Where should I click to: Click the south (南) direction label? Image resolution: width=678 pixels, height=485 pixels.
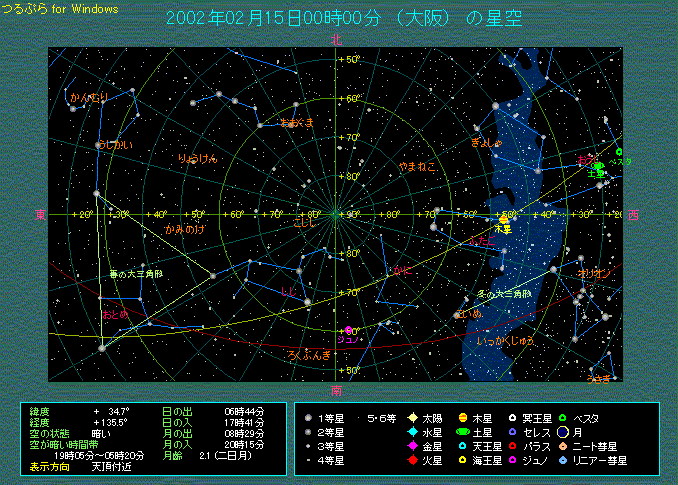336,390
